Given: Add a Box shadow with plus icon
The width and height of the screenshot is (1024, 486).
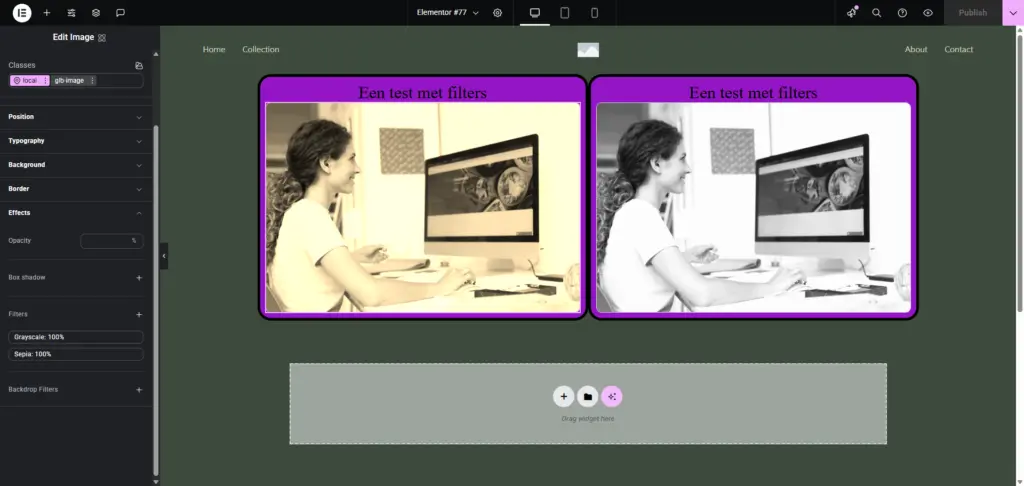Looking at the screenshot, I should coord(138,278).
